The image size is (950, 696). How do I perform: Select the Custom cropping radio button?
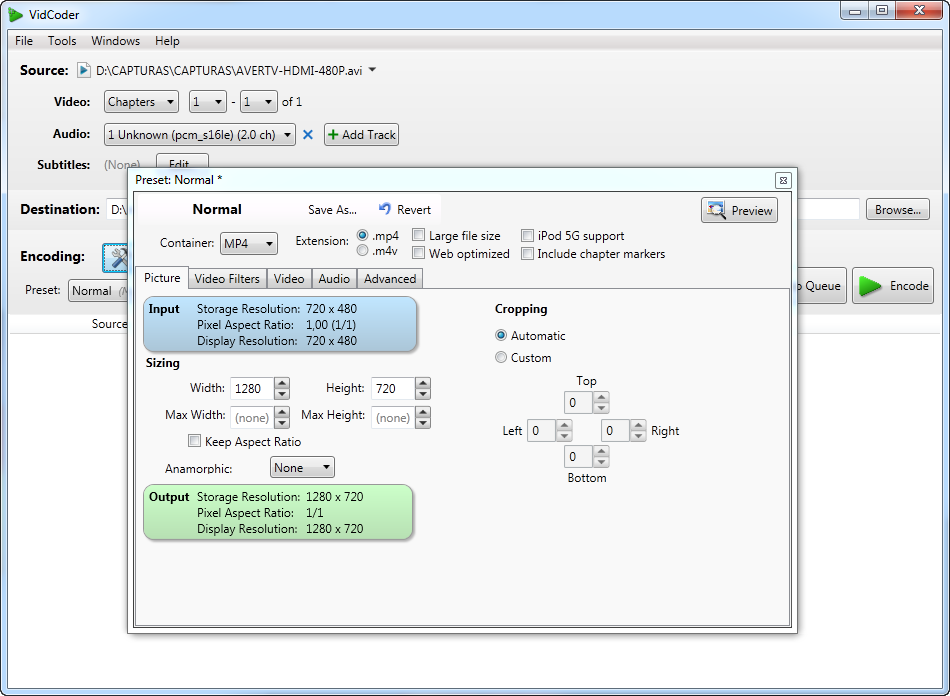pos(501,358)
